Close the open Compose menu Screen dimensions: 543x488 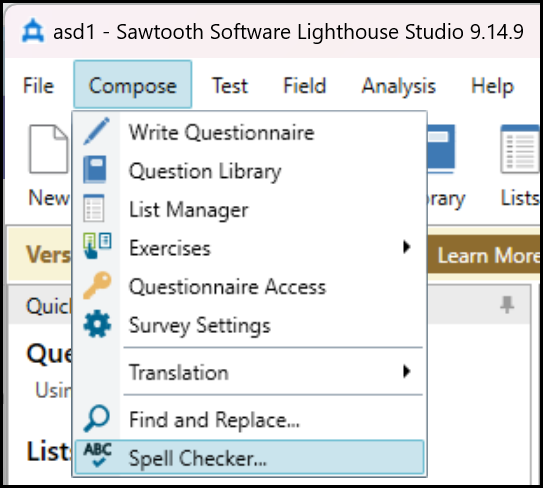pos(133,84)
